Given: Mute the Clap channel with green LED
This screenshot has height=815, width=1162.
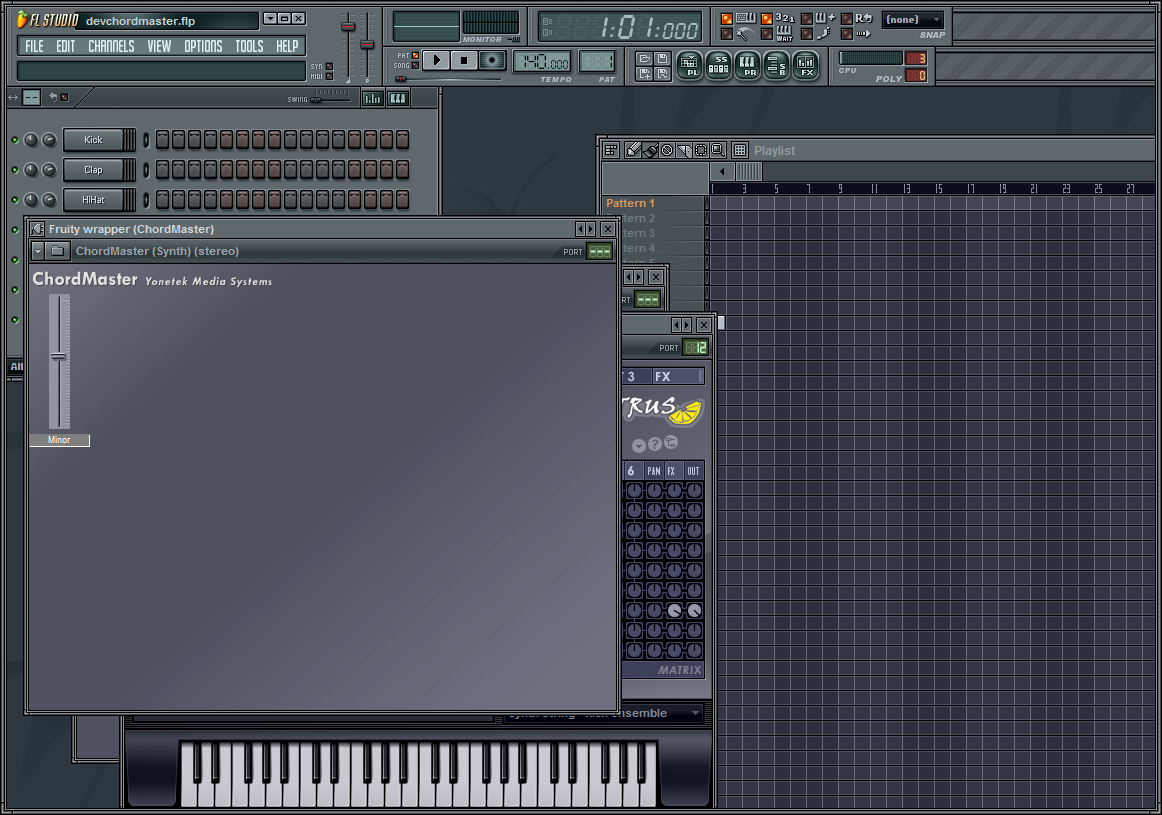Looking at the screenshot, I should coord(15,170).
